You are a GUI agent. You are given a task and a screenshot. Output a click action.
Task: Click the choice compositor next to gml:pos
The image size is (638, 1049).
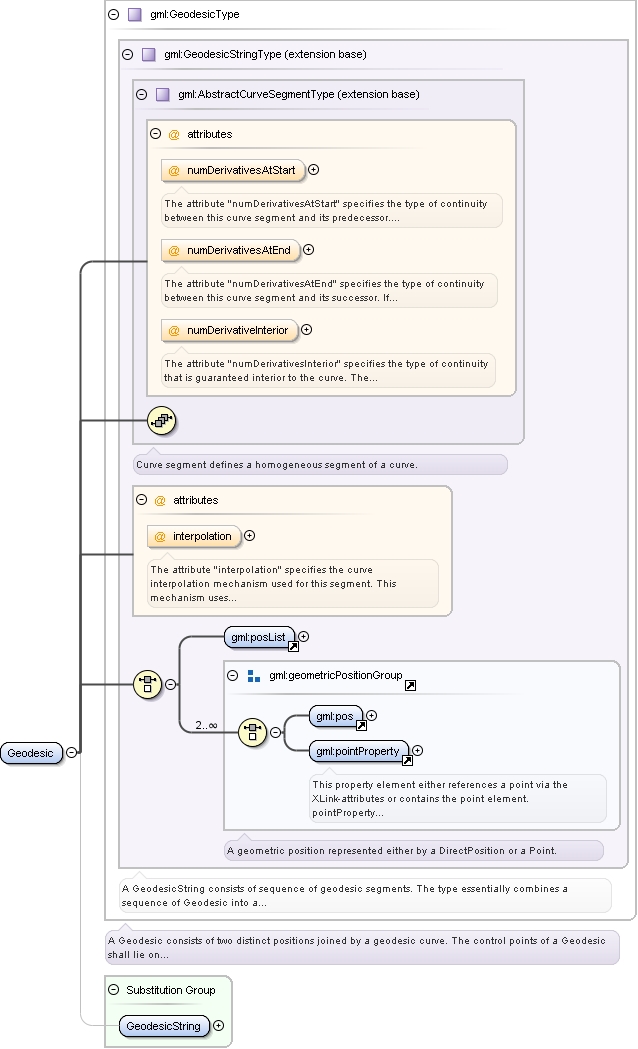253,733
